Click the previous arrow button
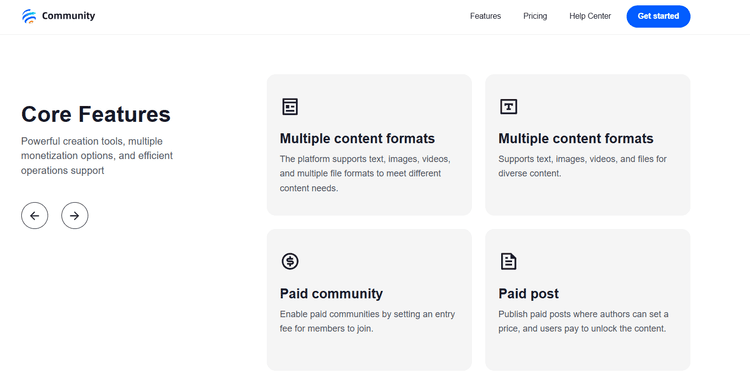 pyautogui.click(x=34, y=216)
